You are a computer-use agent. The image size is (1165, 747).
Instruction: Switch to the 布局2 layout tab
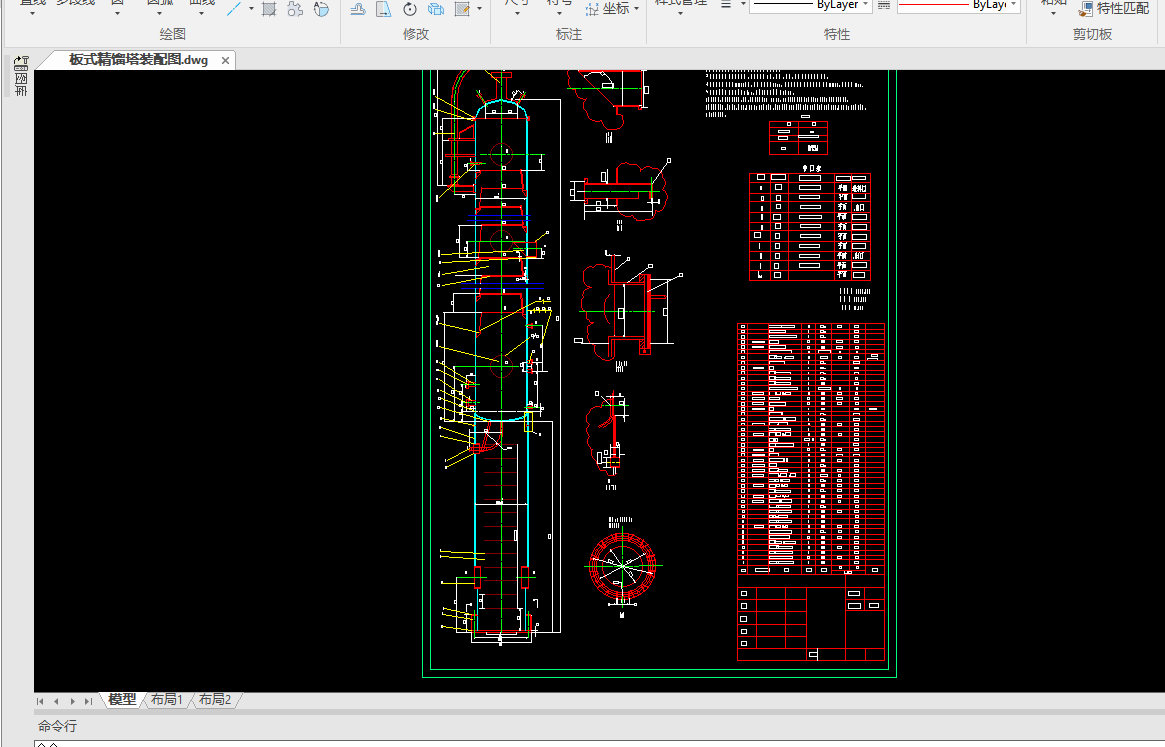click(x=215, y=699)
